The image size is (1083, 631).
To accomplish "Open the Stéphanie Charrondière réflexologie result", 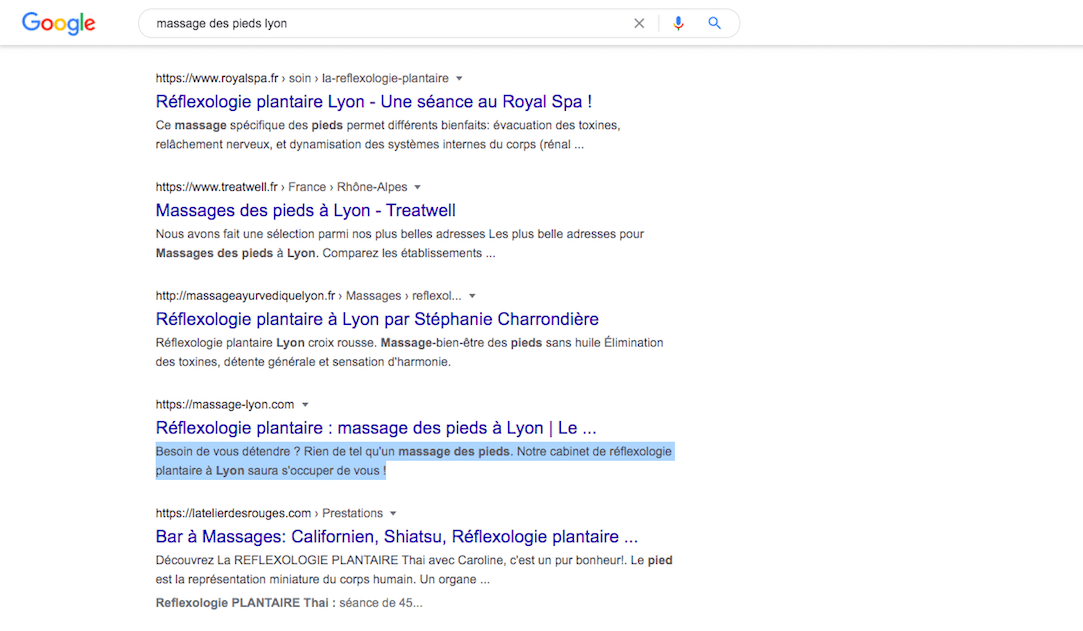I will pyautogui.click(x=377, y=319).
